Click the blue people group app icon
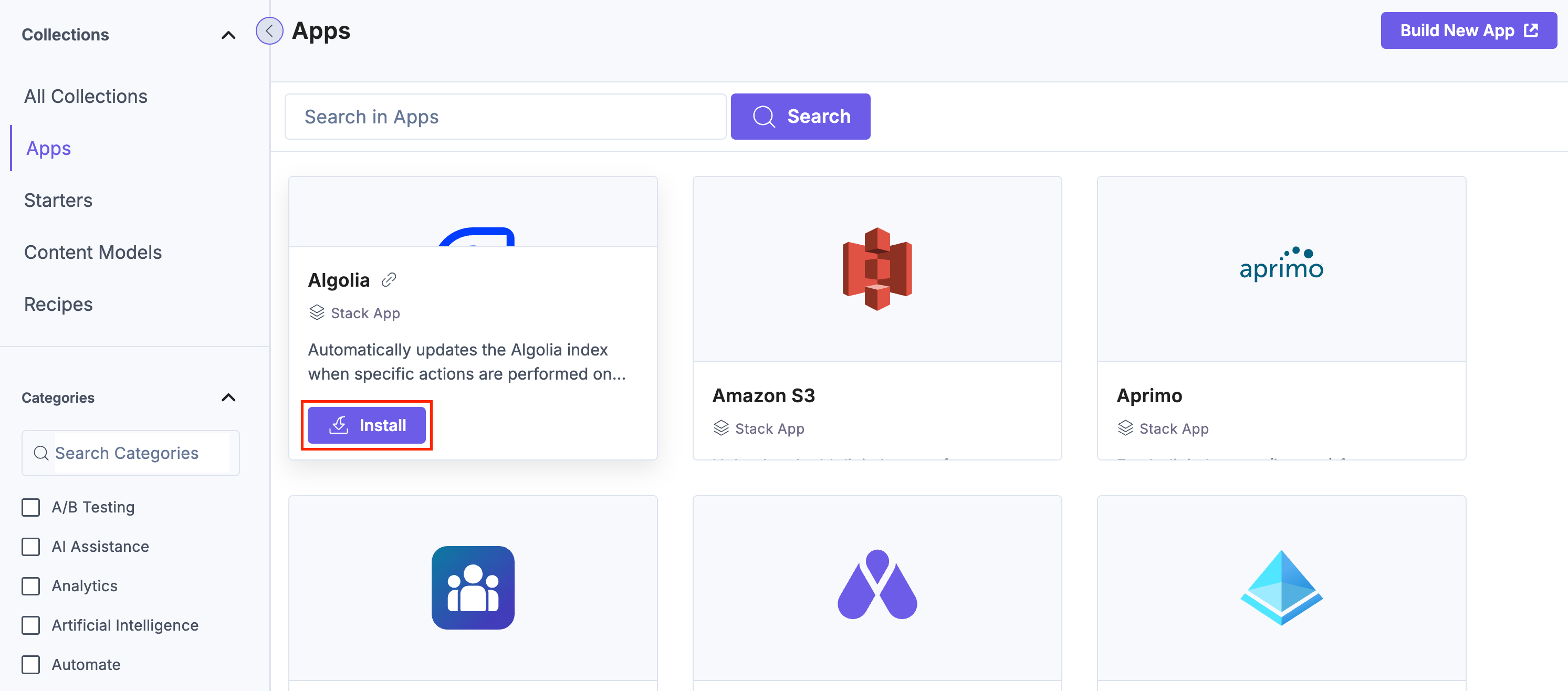 (x=473, y=588)
